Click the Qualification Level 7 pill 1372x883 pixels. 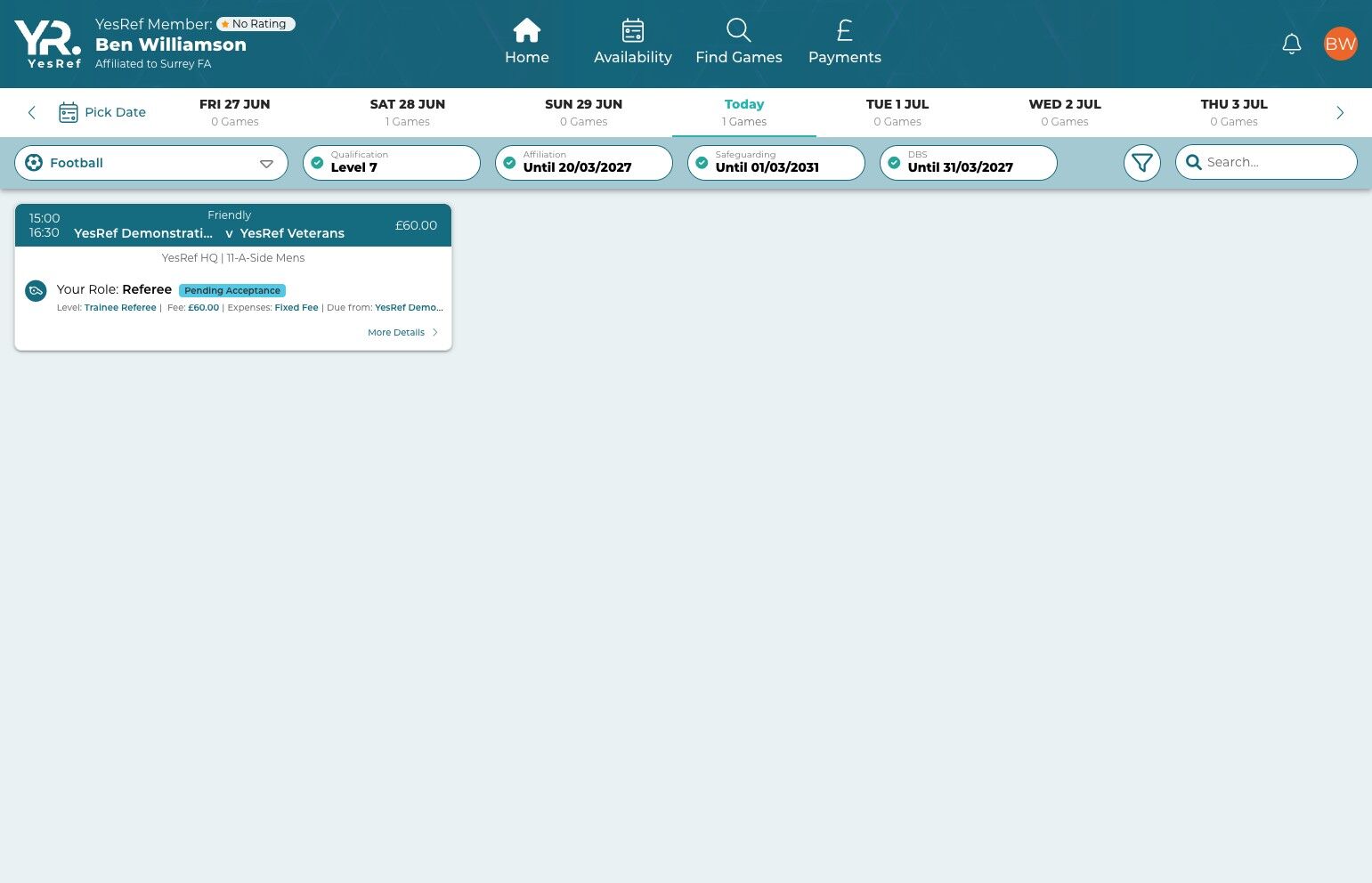pyautogui.click(x=392, y=163)
